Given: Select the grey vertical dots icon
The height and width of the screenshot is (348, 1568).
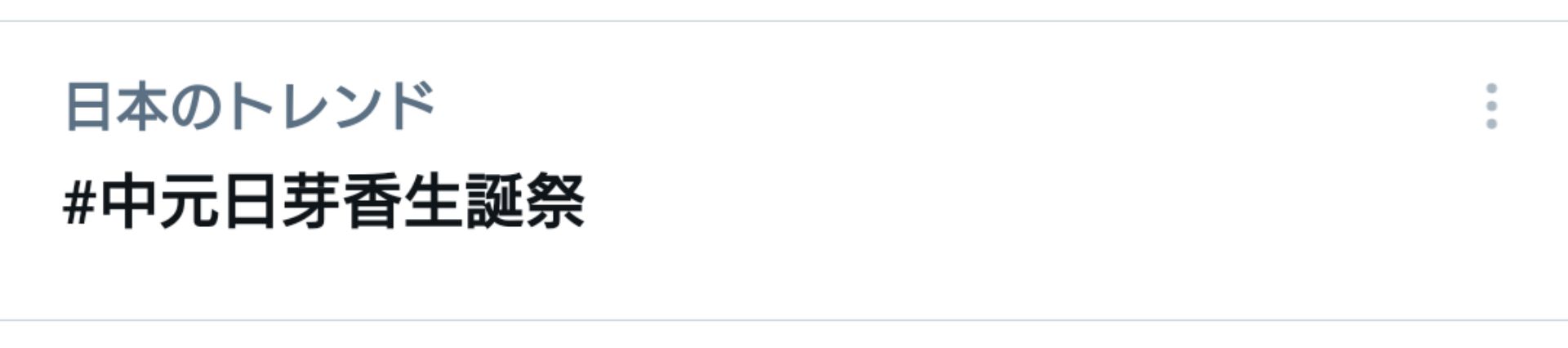Looking at the screenshot, I should pyautogui.click(x=1491, y=106).
